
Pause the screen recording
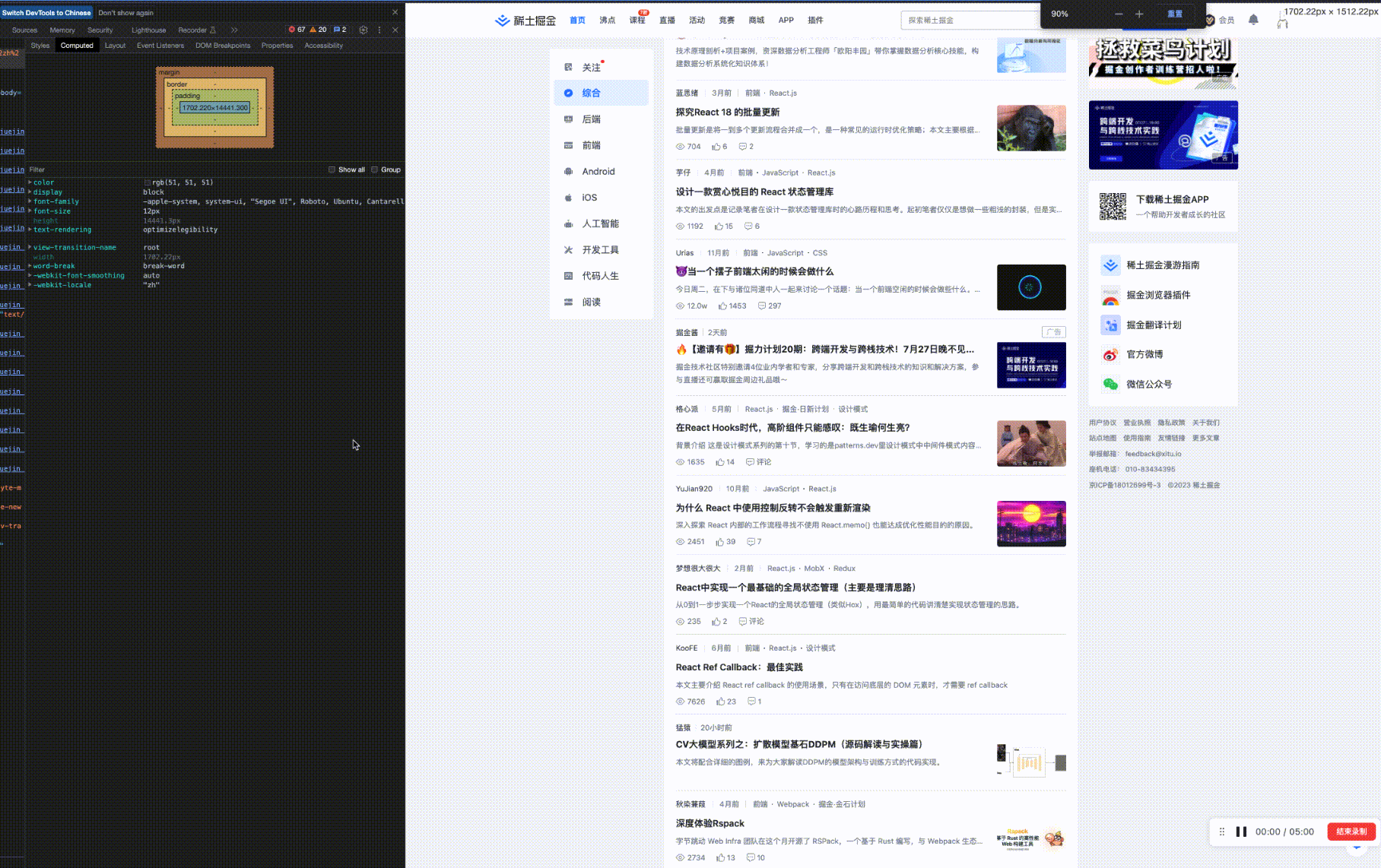[1241, 832]
